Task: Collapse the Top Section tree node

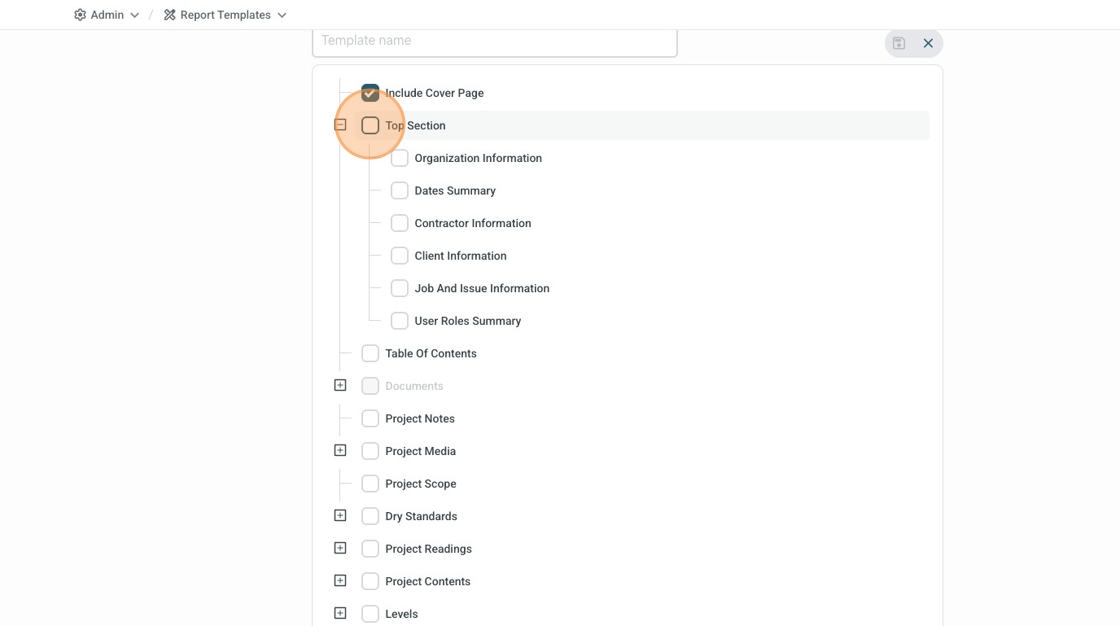Action: pos(340,125)
